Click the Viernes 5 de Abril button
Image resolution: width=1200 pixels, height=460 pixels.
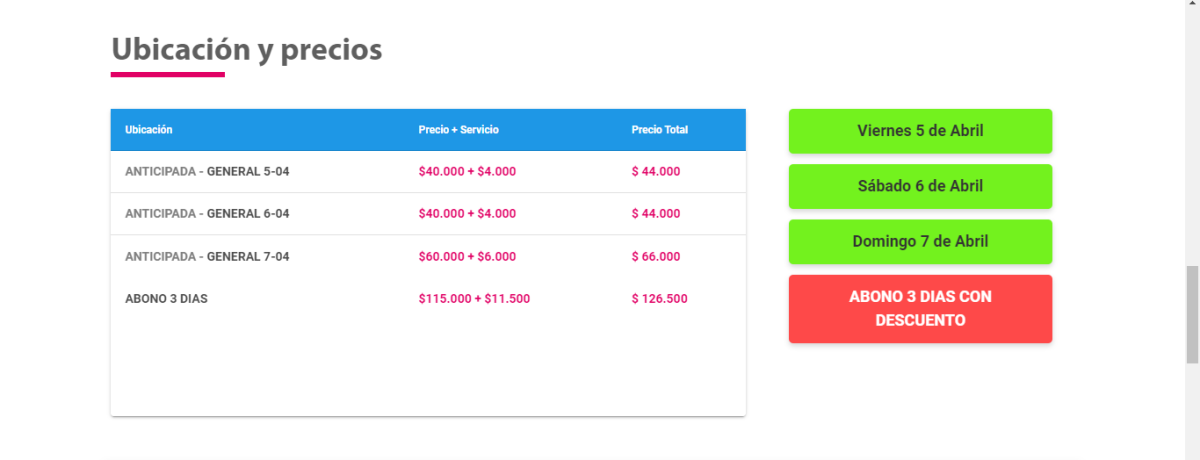pyautogui.click(x=920, y=131)
